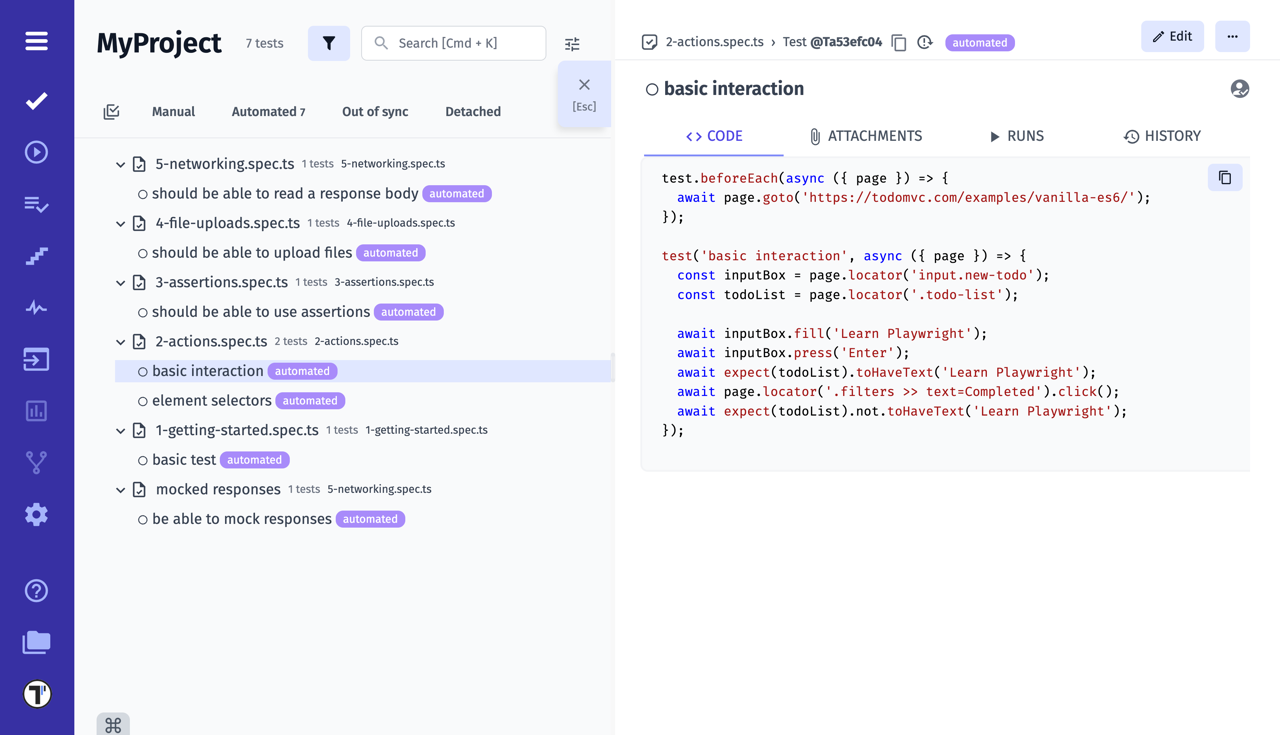The height and width of the screenshot is (735, 1280).
Task: Open project Settings from the sidebar
Action: tap(36, 514)
